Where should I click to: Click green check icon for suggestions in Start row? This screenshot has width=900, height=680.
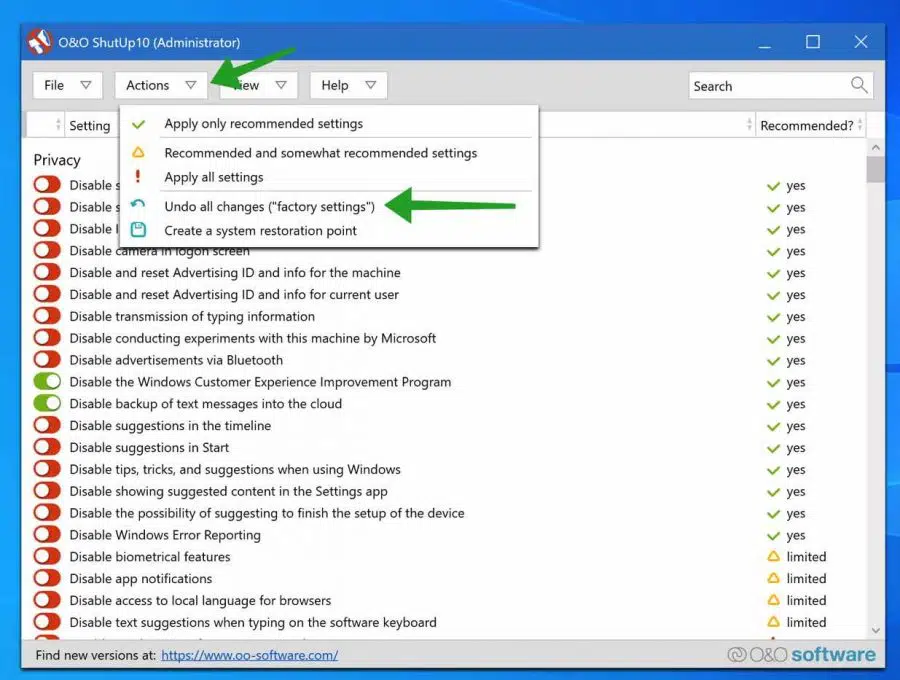point(773,448)
